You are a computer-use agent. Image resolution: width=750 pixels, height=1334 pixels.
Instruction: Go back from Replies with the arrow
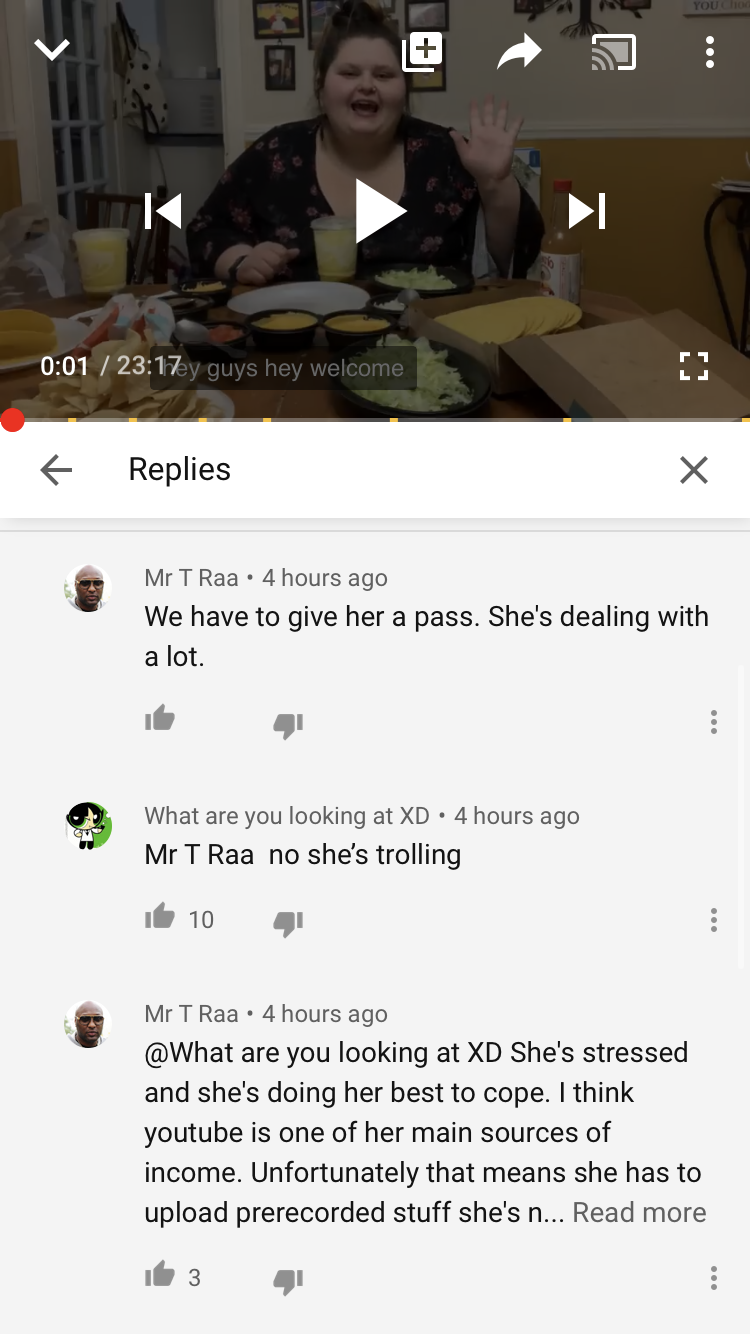click(56, 469)
